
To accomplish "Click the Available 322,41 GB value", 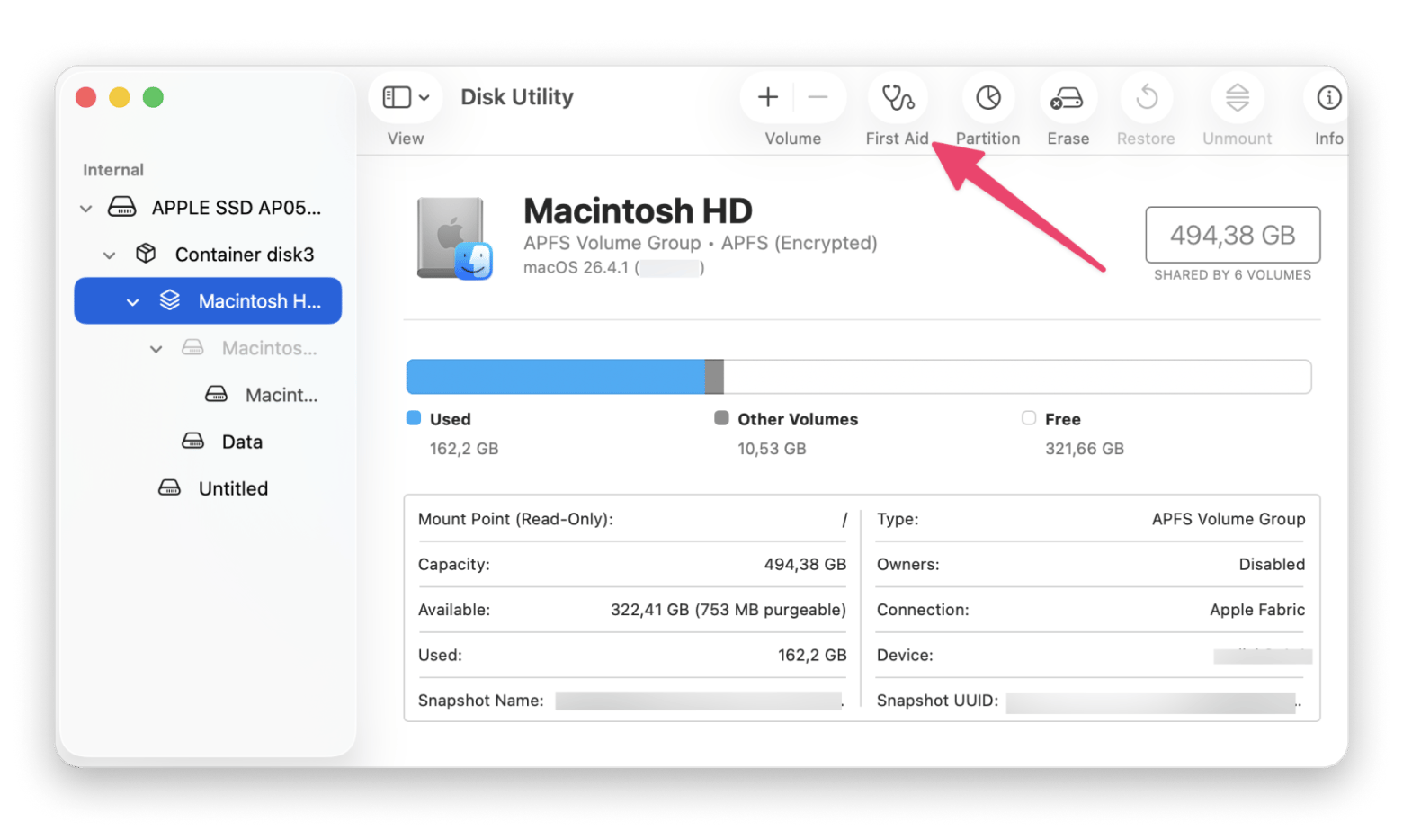I will point(728,610).
